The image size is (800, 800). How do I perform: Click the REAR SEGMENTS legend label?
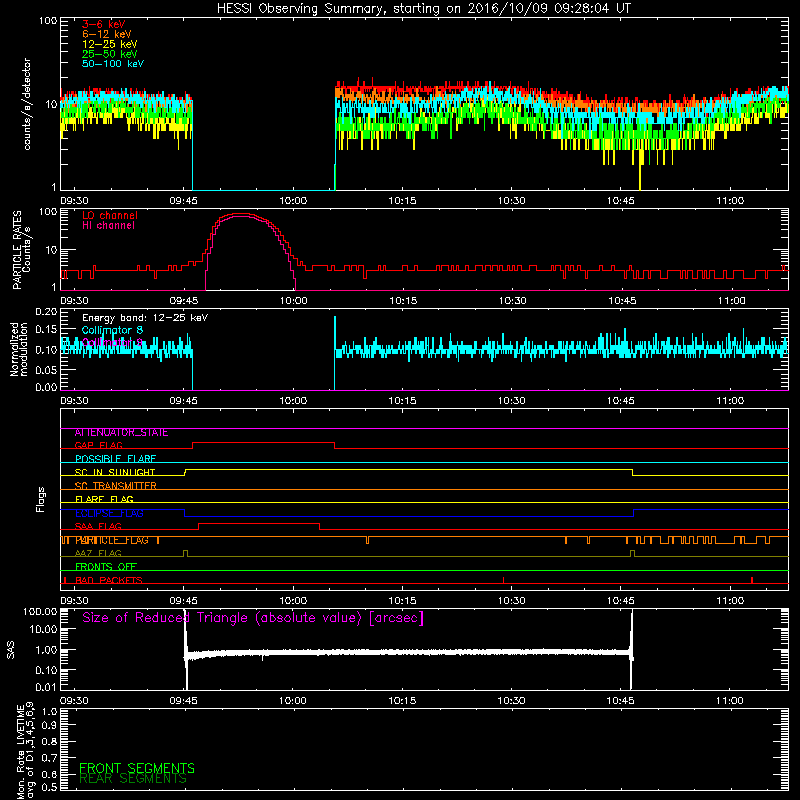[x=133, y=779]
